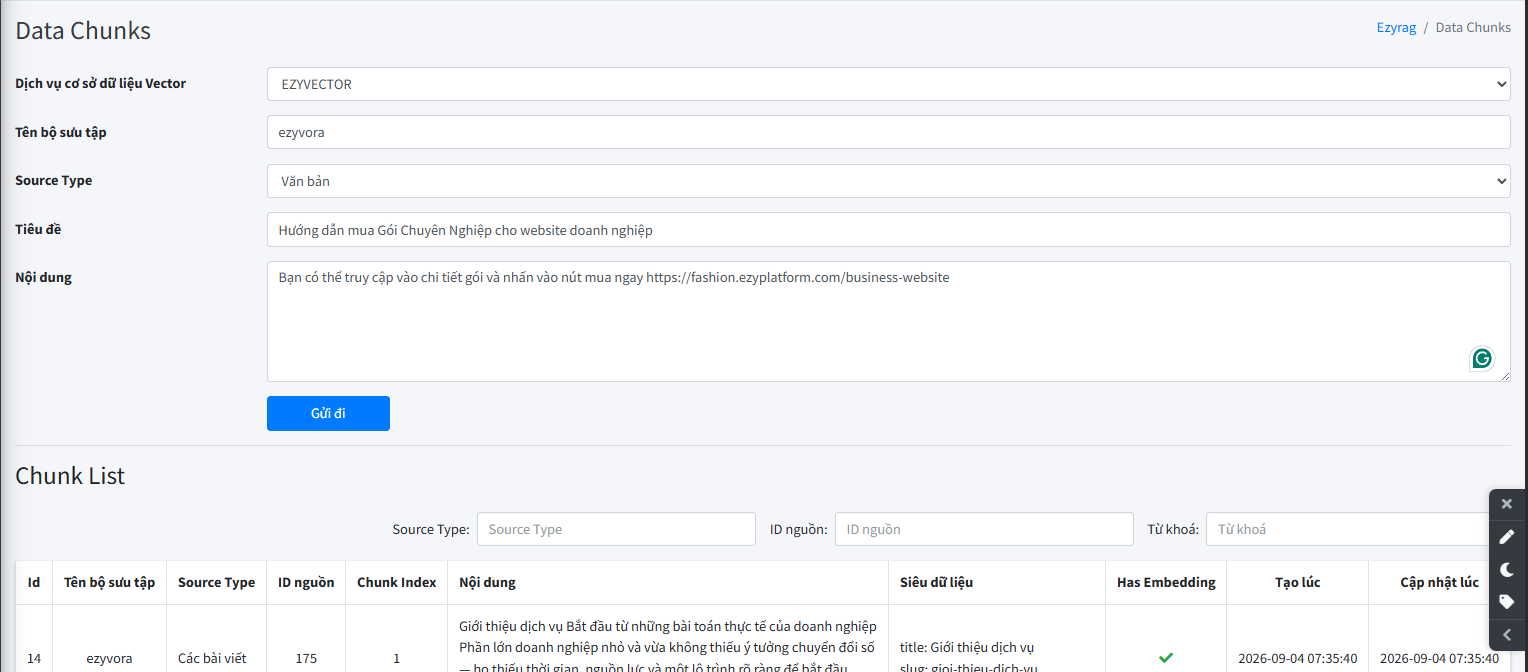
Task: Click the ID nguồn column header
Action: 306,582
